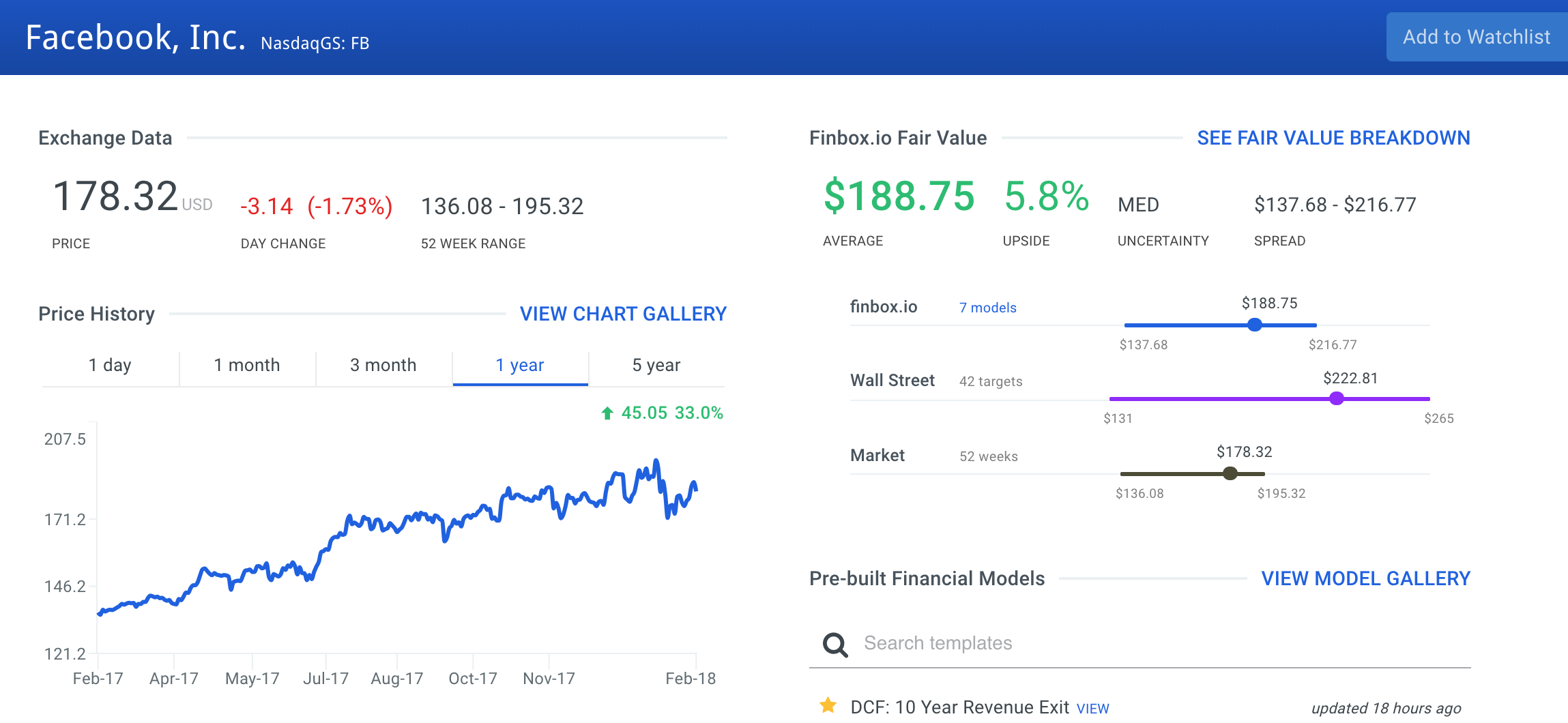This screenshot has width=1568, height=723.
Task: Open the See Fair Value Breakdown link
Action: (1333, 138)
